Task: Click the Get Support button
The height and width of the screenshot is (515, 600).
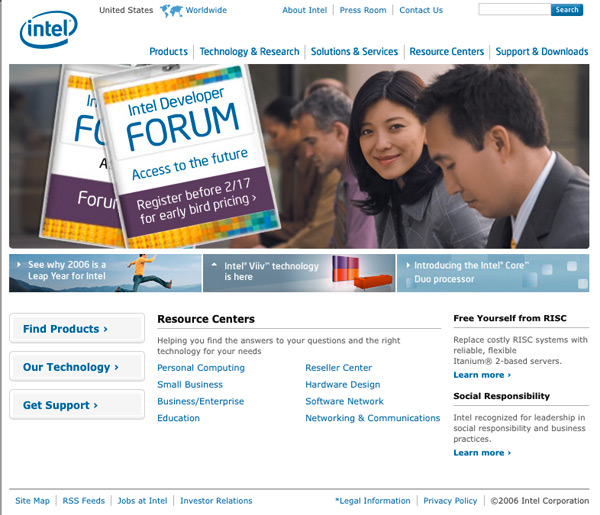Action: (x=77, y=405)
